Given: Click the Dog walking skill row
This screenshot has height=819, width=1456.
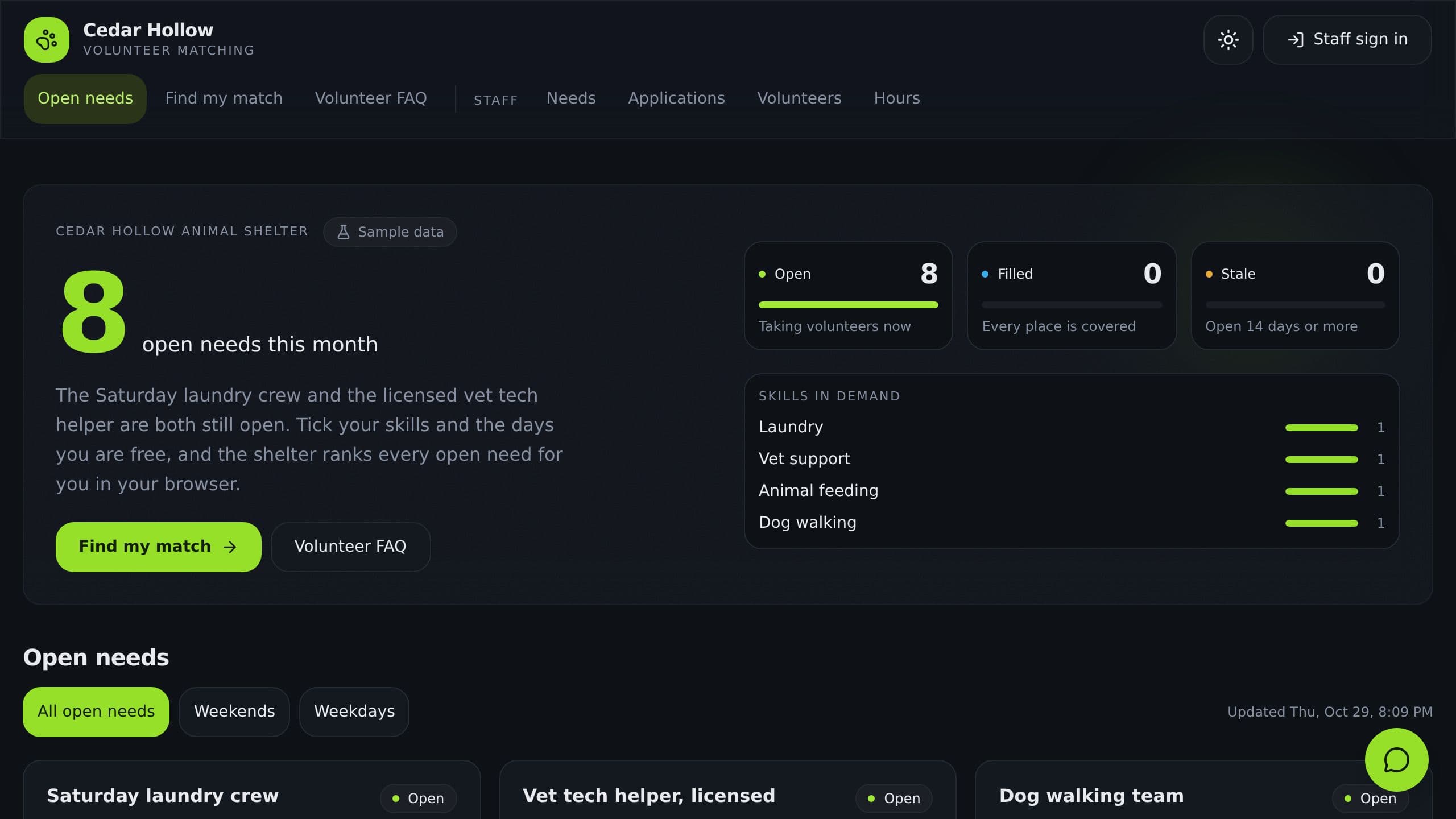Looking at the screenshot, I should (x=1072, y=523).
